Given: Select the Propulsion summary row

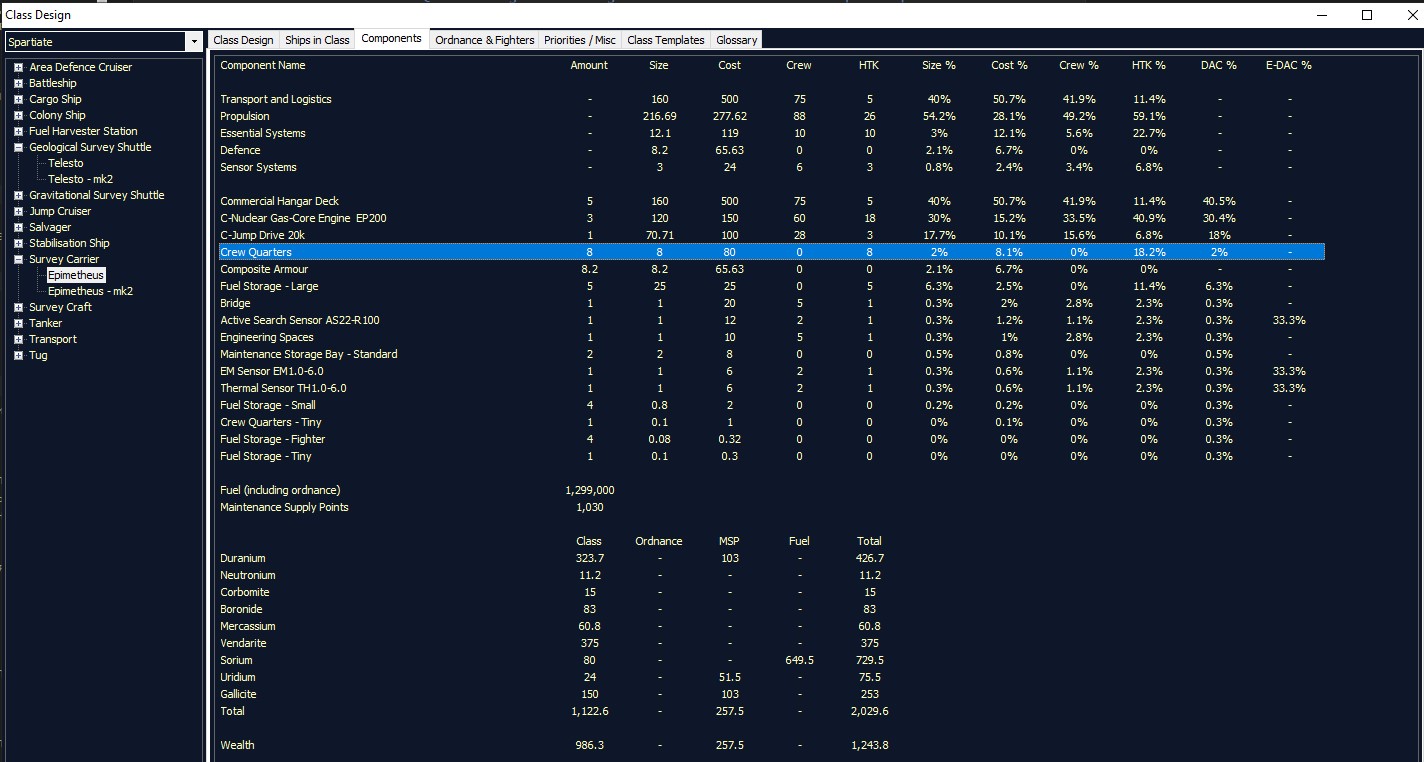Looking at the screenshot, I should click(772, 116).
